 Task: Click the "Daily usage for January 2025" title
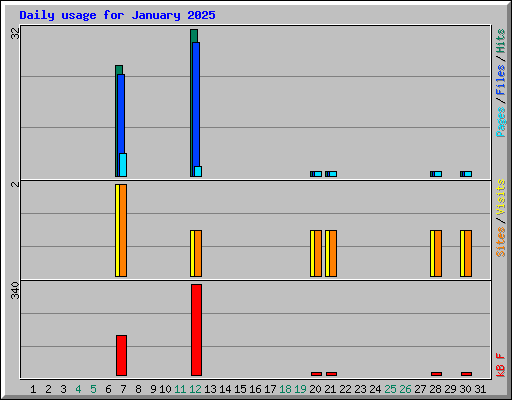pos(117,15)
